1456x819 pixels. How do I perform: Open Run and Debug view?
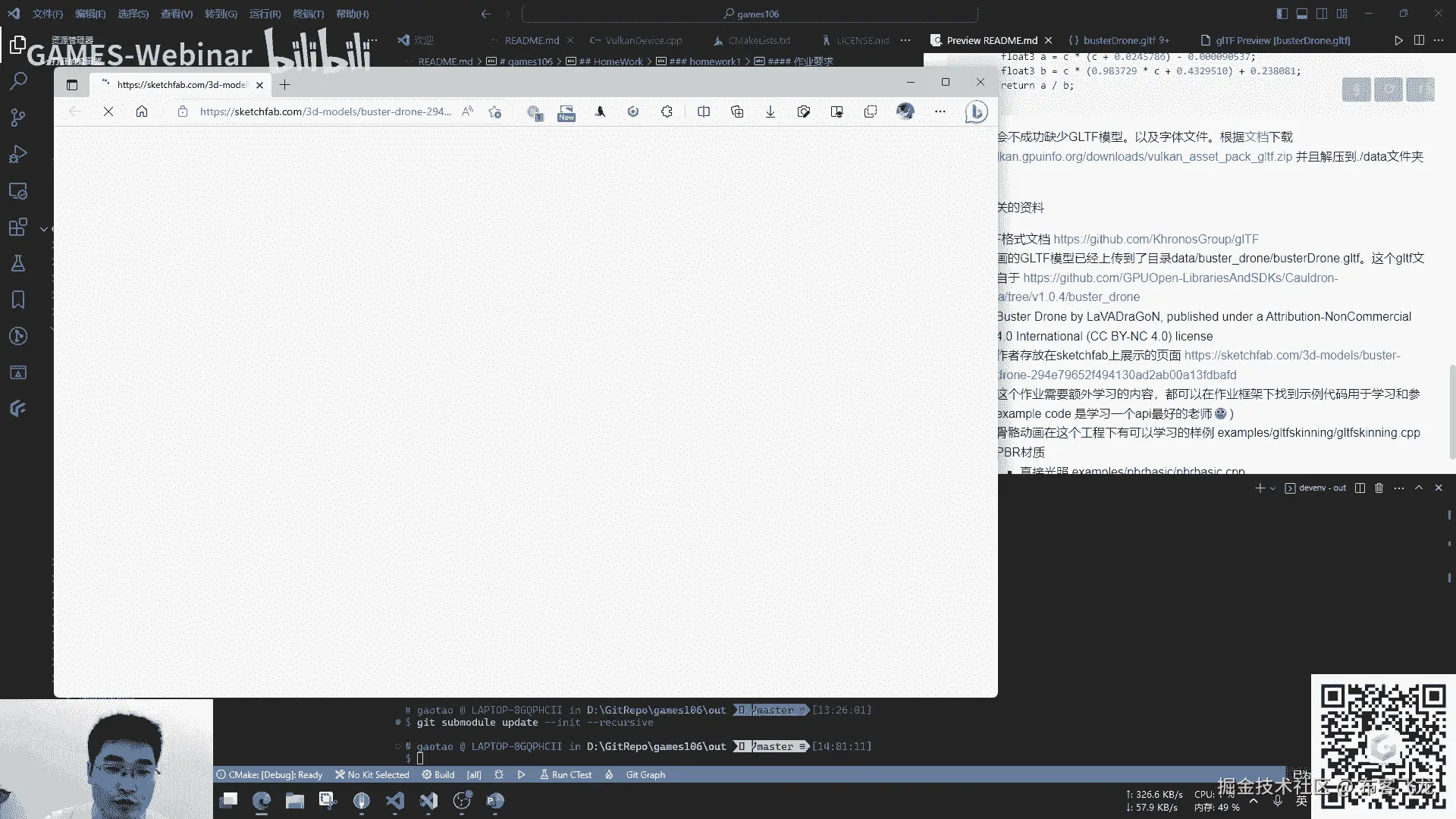[x=18, y=154]
